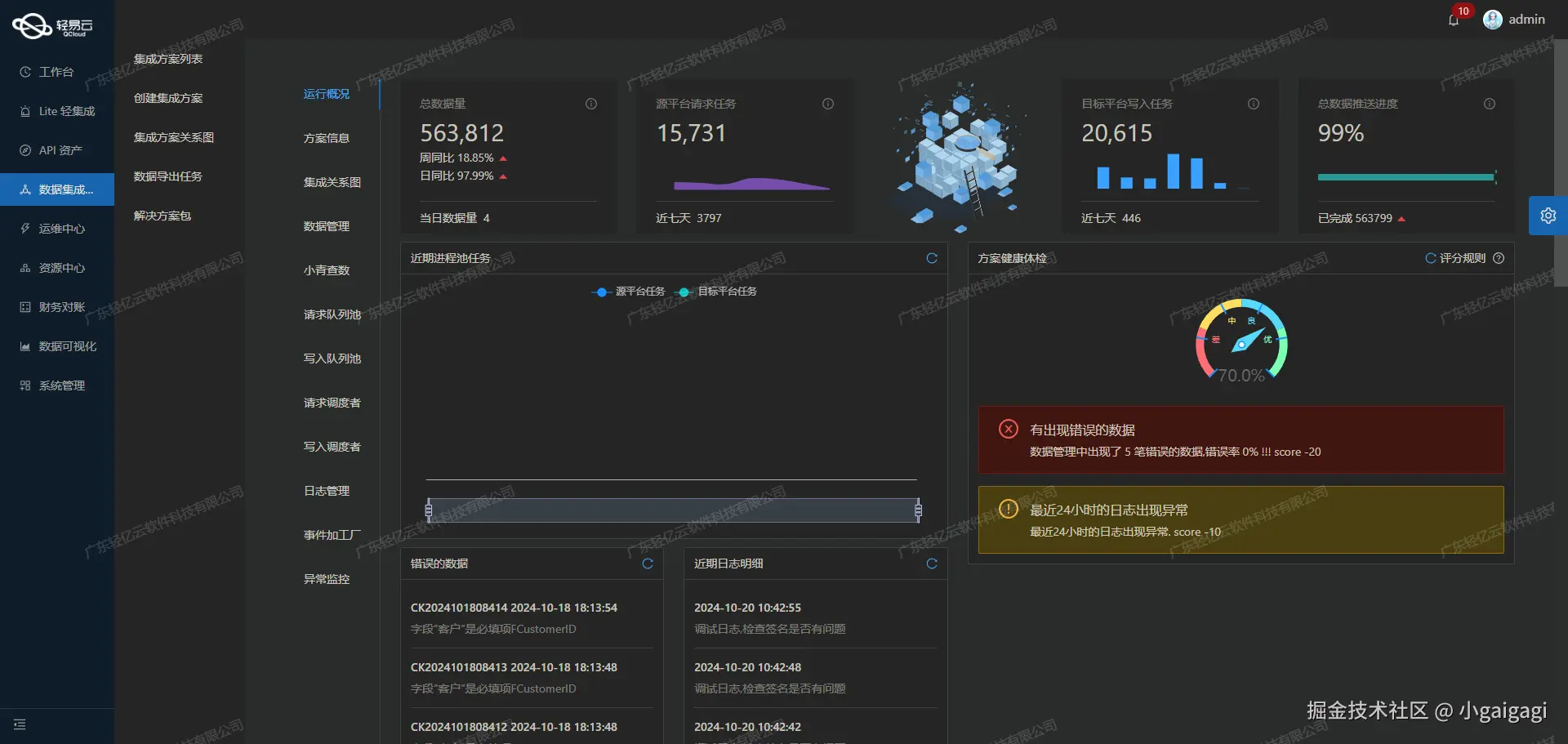
Task: Go to 集成方案列表 submenu
Action: click(168, 59)
